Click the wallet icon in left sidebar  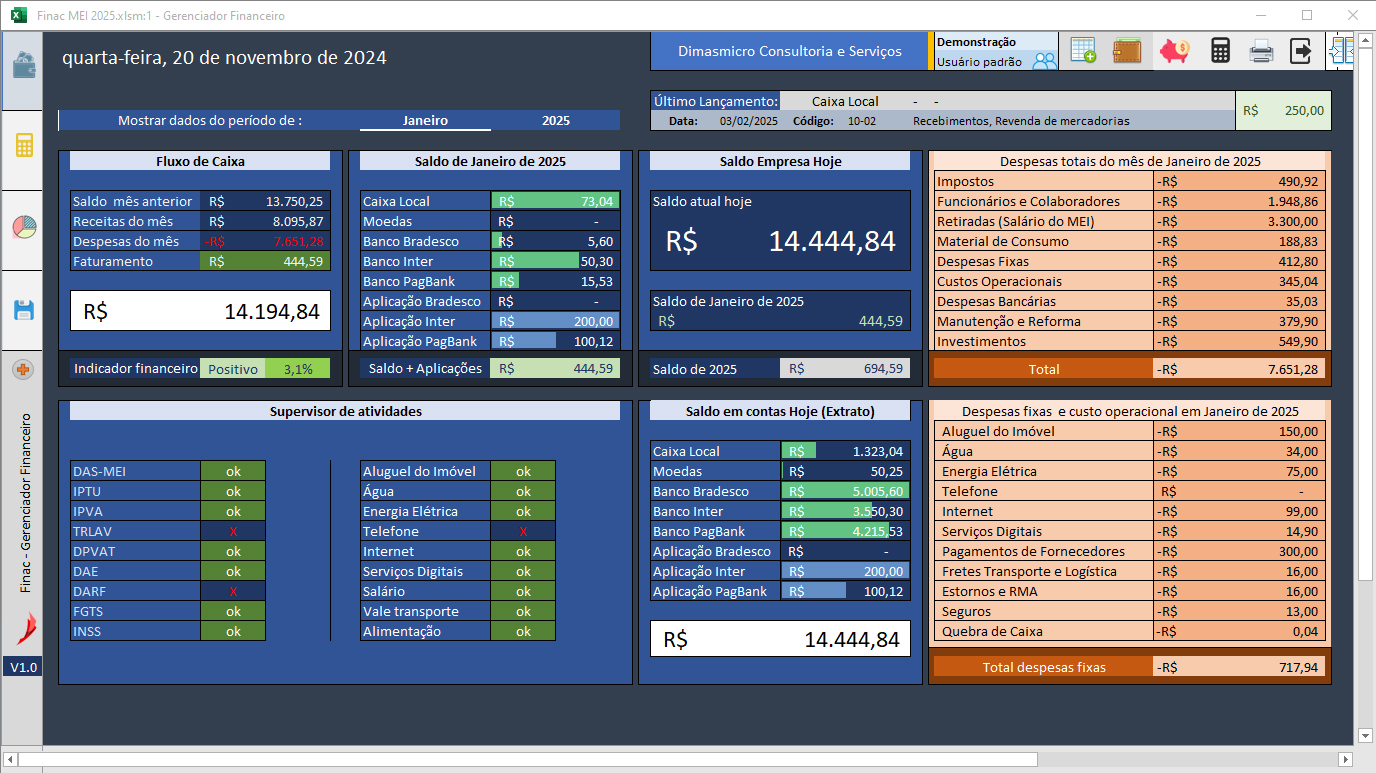23,66
